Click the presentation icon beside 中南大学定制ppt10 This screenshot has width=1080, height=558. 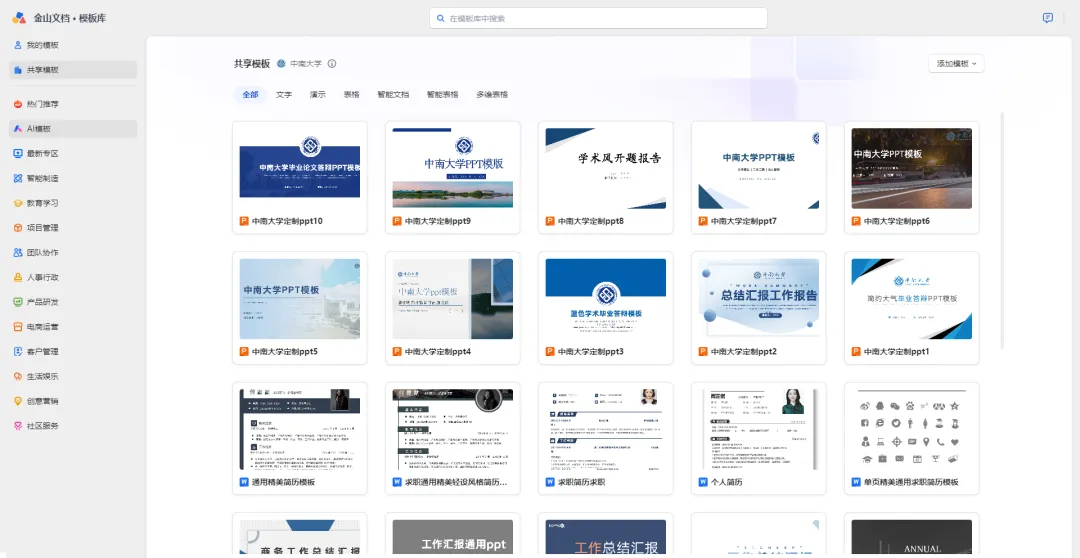244,221
